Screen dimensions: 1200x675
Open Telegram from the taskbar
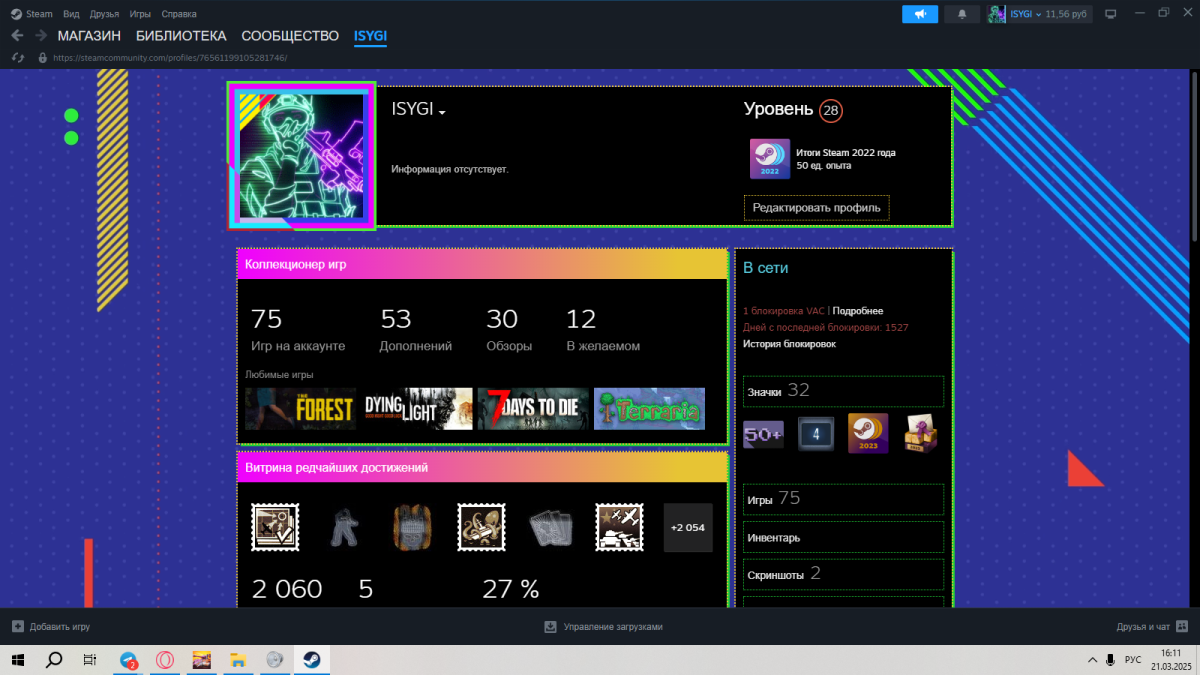coord(129,660)
